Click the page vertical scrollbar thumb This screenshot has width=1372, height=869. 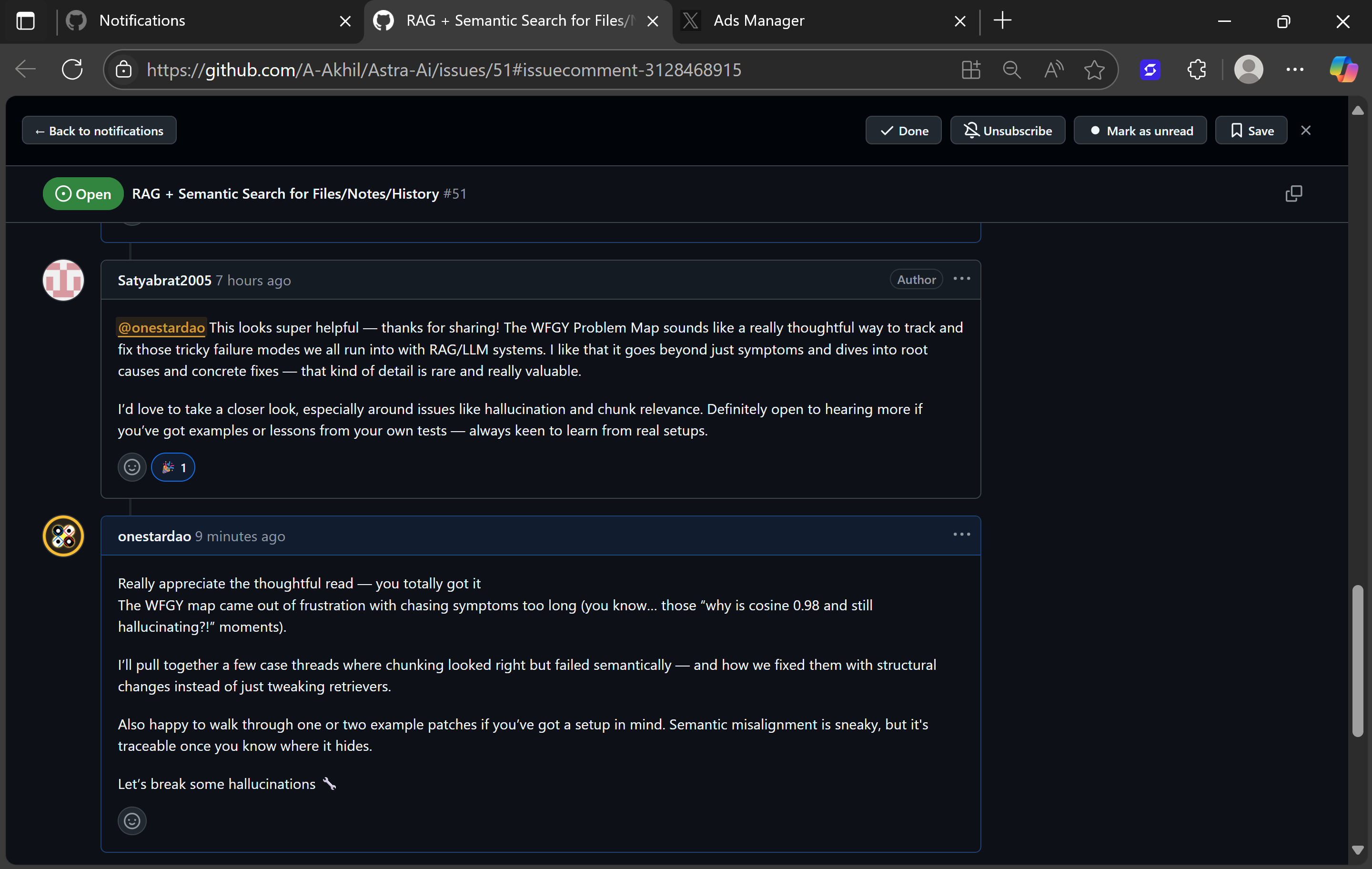pos(1358,661)
